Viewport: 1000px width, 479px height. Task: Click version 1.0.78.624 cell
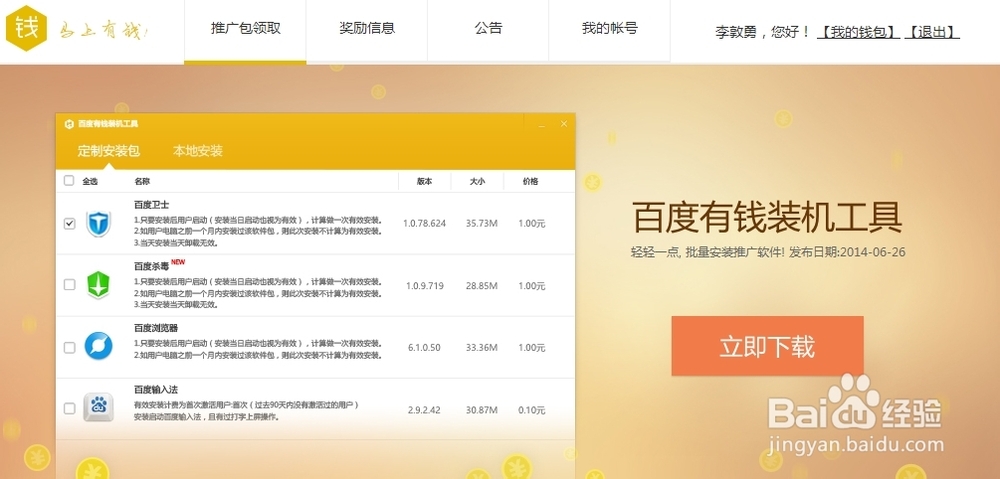(424, 224)
